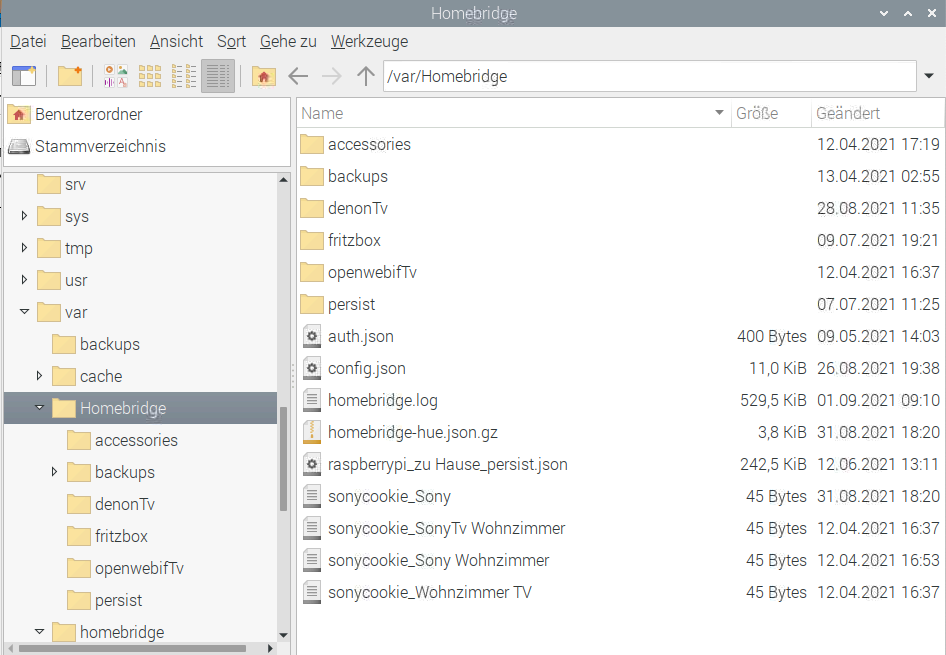946x655 pixels.
Task: Open a new window with the toolbar icon
Action: [24, 76]
